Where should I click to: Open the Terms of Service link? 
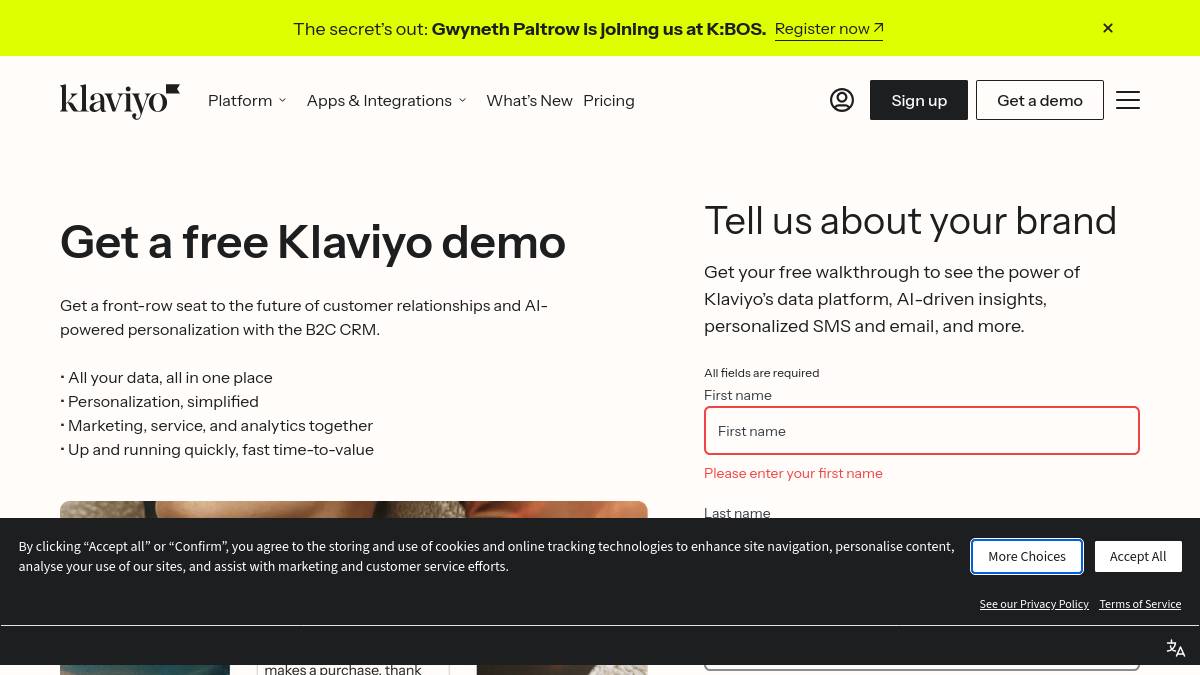point(1140,604)
